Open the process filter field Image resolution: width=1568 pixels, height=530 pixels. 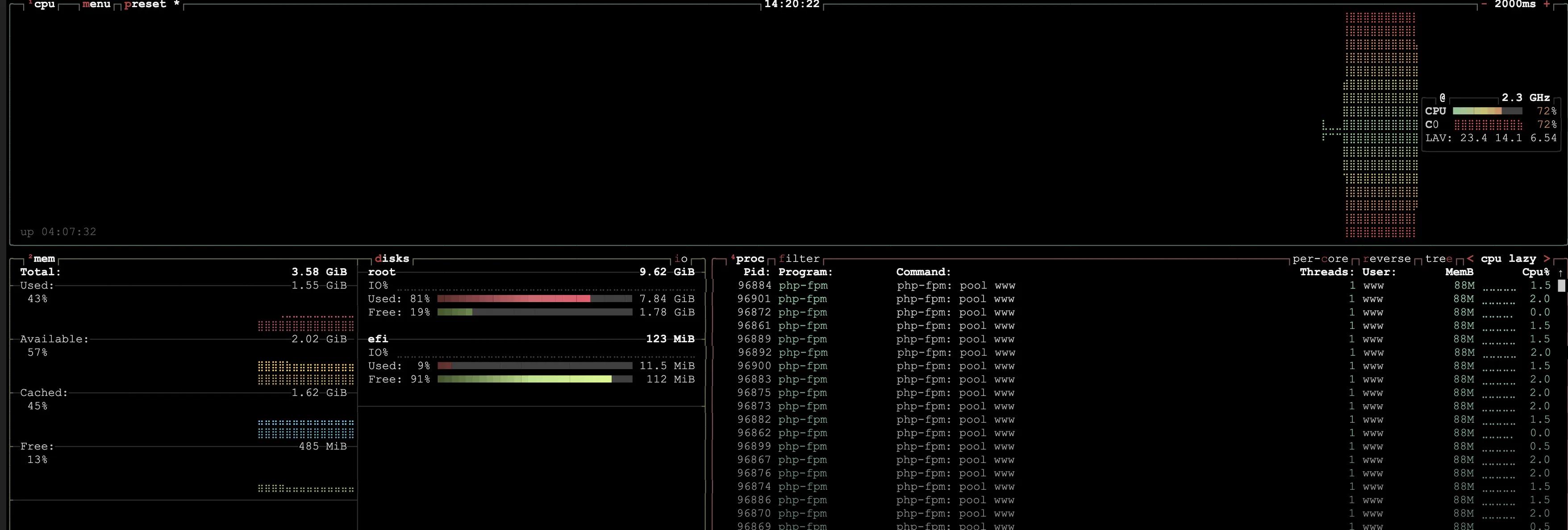799,259
